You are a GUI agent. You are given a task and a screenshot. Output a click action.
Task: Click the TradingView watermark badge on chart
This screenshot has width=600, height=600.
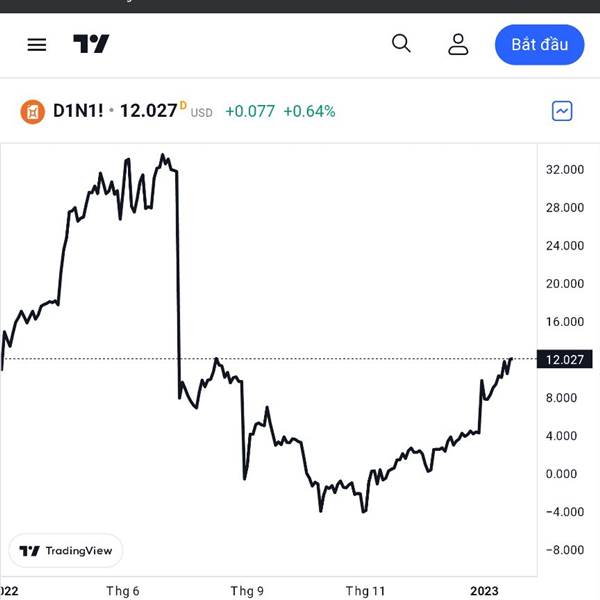click(x=65, y=551)
